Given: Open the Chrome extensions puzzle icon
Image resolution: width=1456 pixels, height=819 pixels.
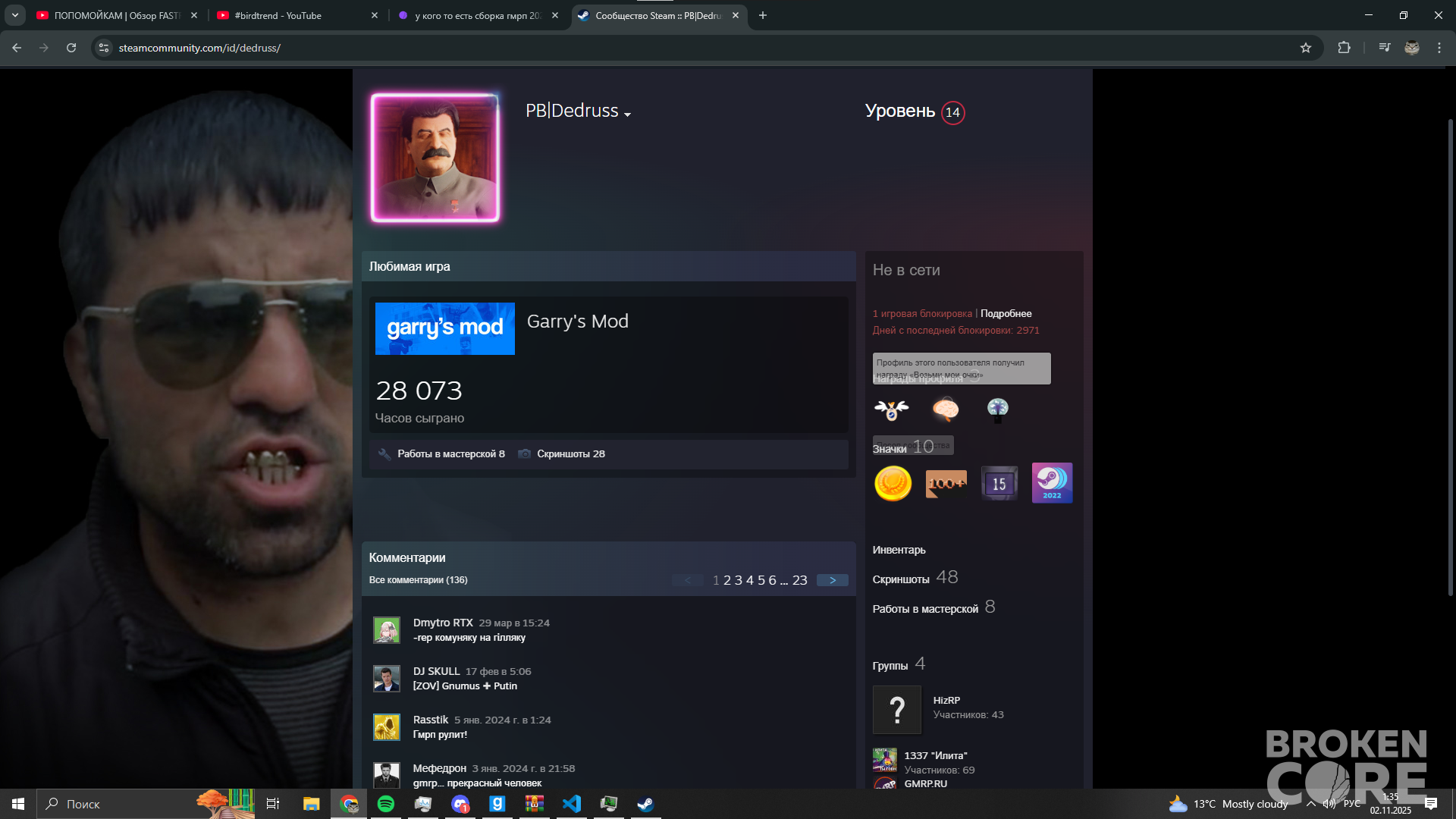Looking at the screenshot, I should click(x=1344, y=48).
